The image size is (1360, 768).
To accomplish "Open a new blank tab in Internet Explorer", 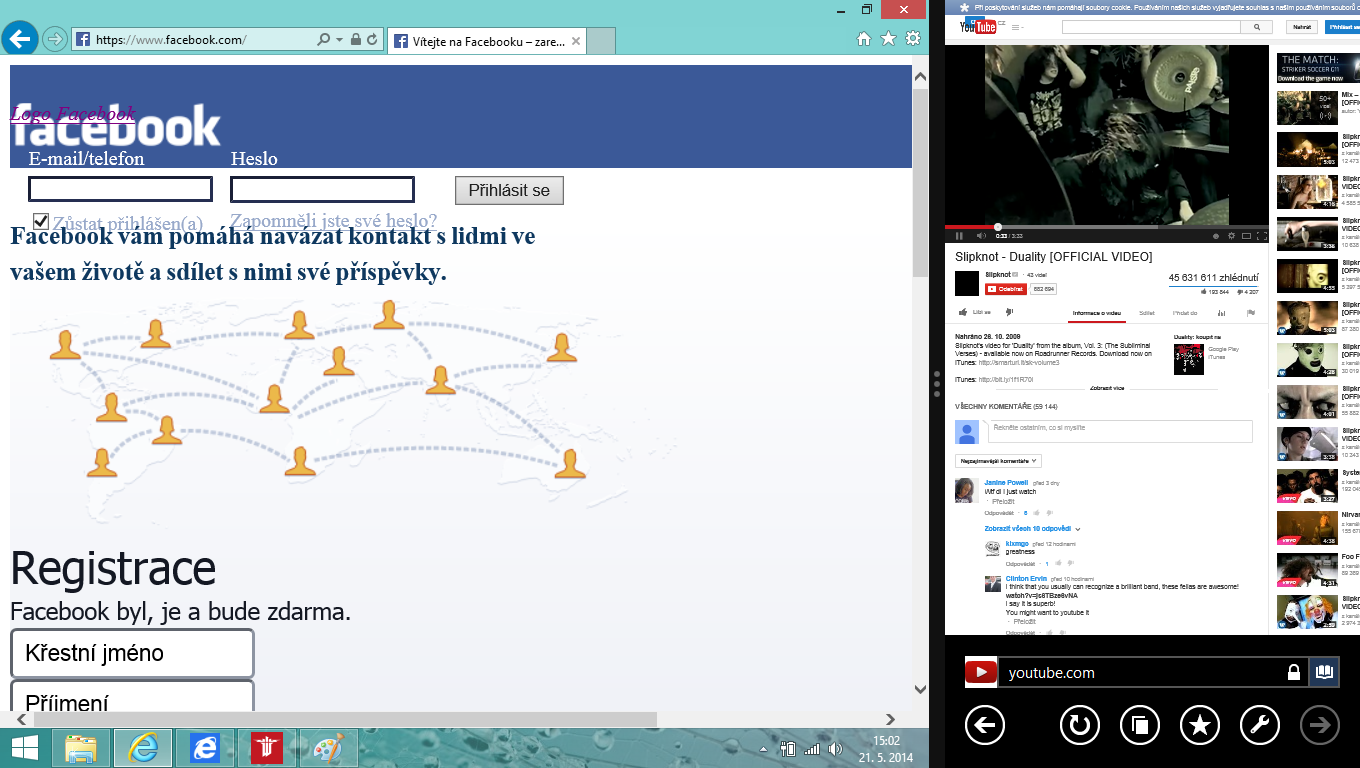I will point(600,42).
